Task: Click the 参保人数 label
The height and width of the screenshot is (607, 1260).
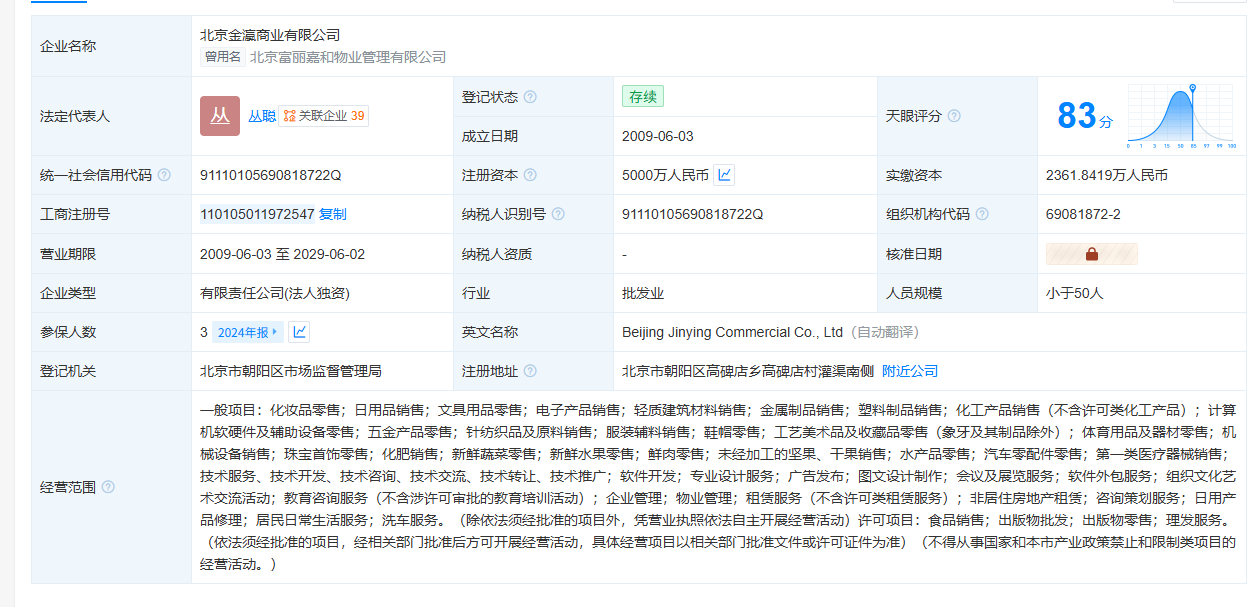Action: [68, 332]
